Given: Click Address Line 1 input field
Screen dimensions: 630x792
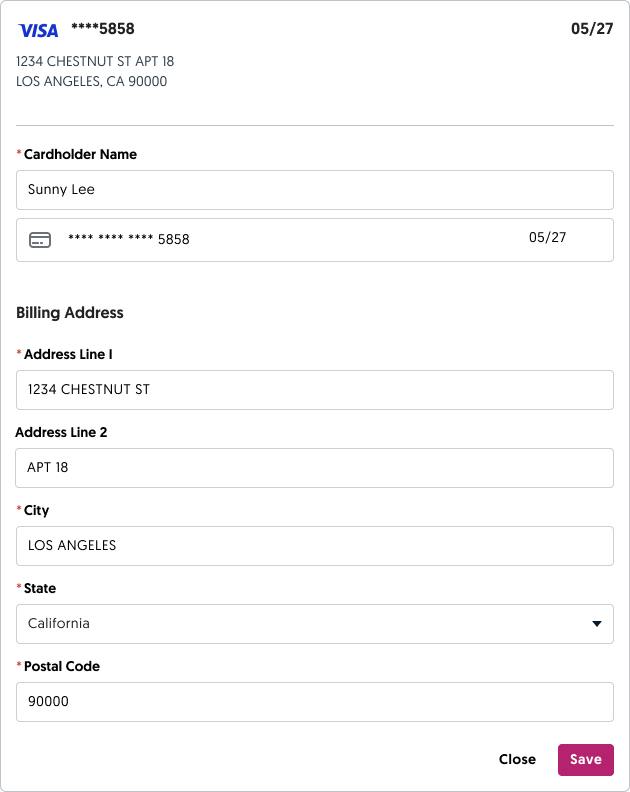Looking at the screenshot, I should [x=314, y=390].
